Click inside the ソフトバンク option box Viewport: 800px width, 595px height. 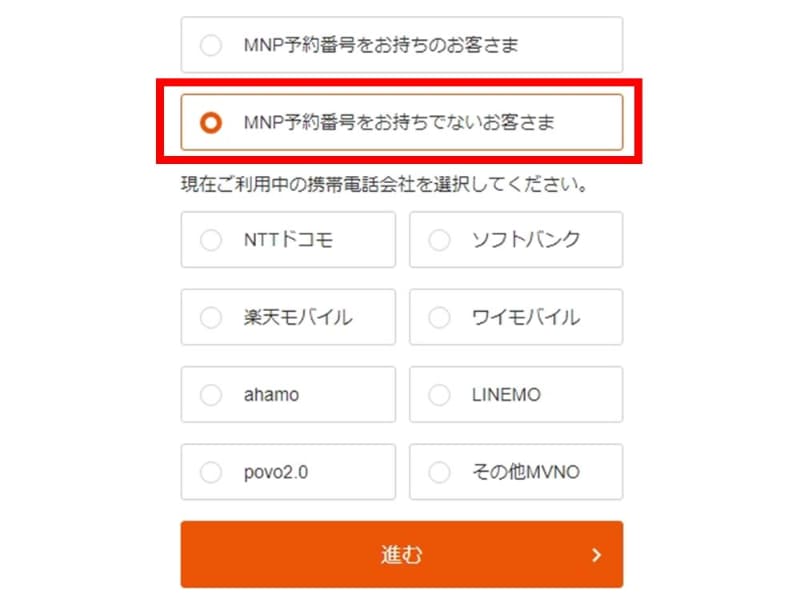pos(516,240)
